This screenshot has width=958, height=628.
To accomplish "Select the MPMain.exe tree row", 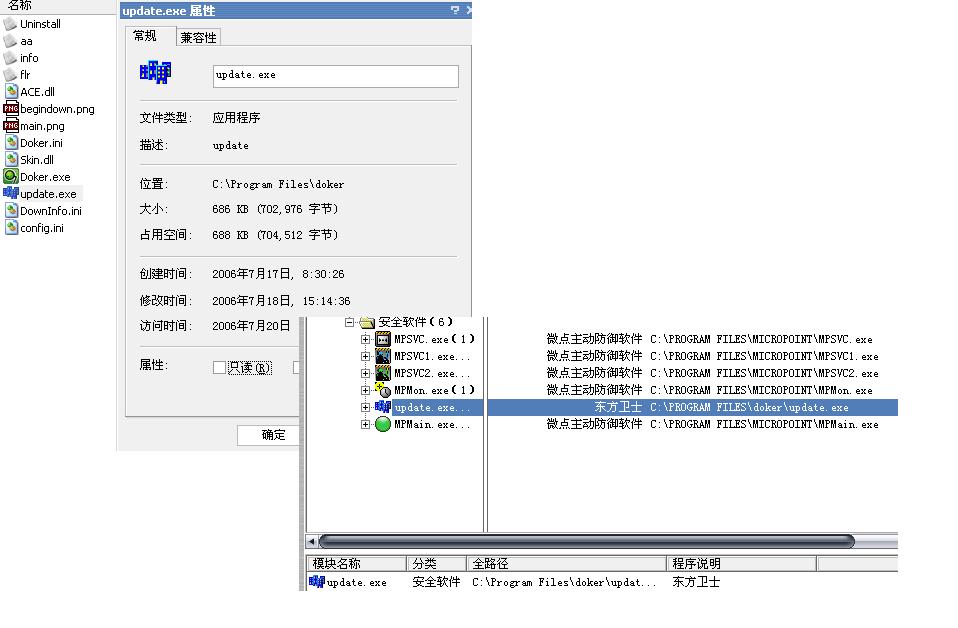I will [433, 424].
